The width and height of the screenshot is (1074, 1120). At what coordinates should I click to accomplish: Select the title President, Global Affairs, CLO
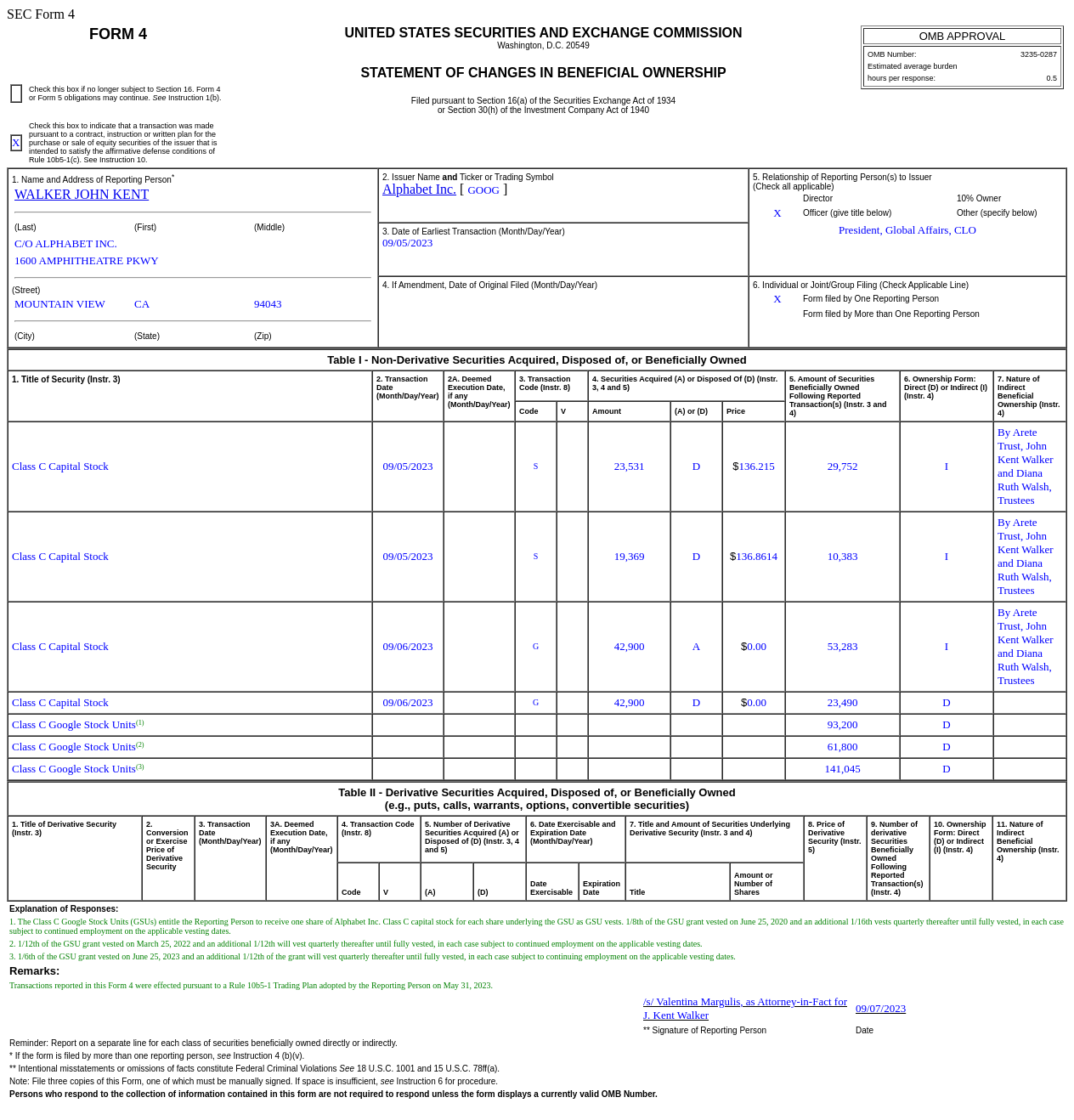click(x=907, y=230)
